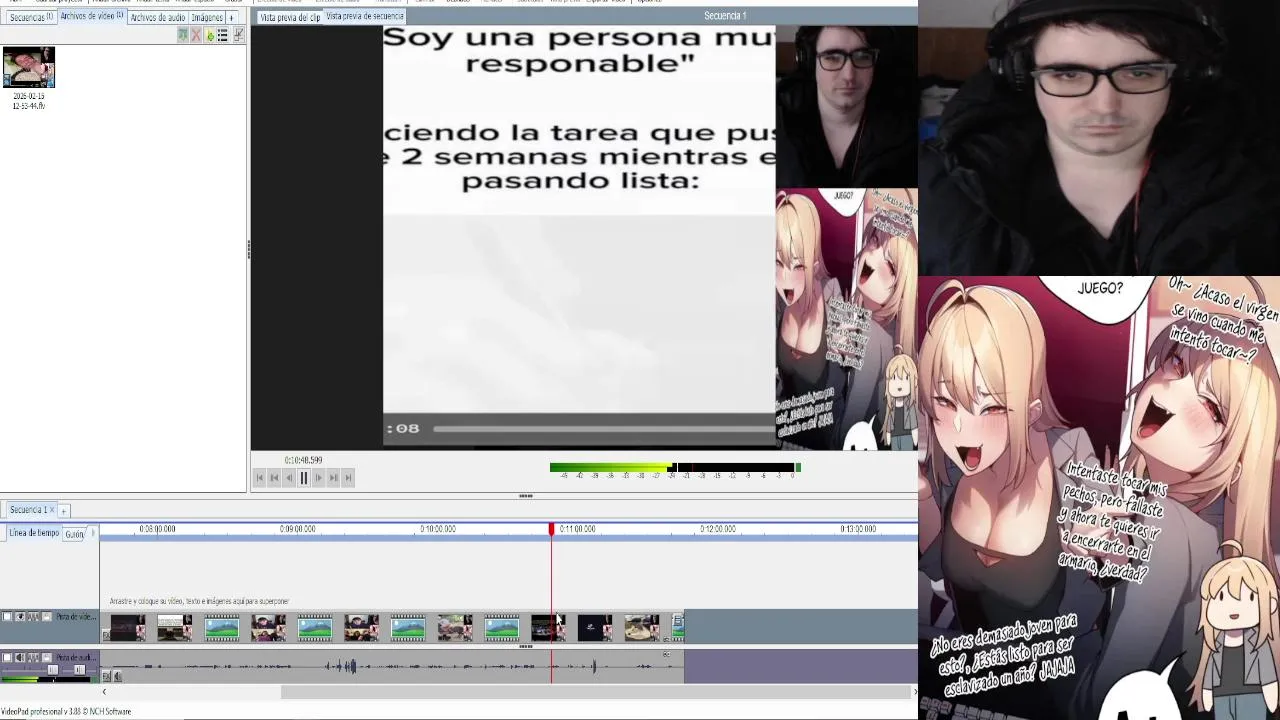Step back one frame
The height and width of the screenshot is (720, 1280).
coord(289,478)
